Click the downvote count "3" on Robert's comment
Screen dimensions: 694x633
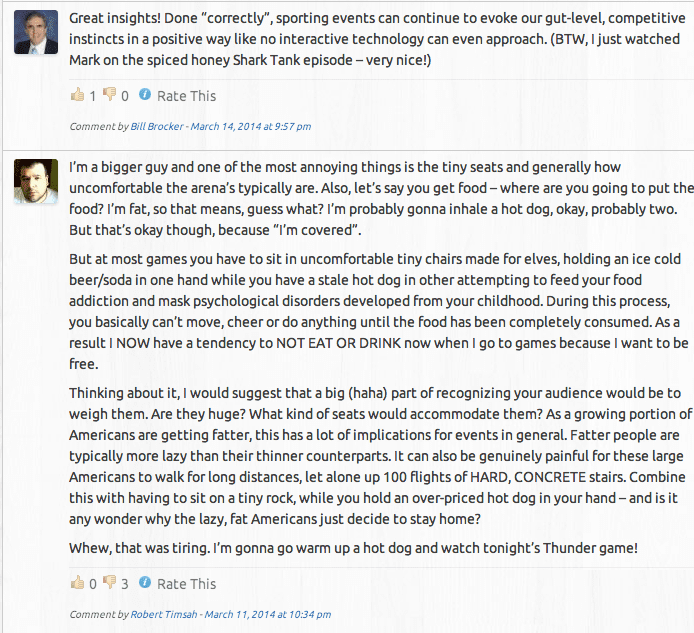click(x=125, y=583)
